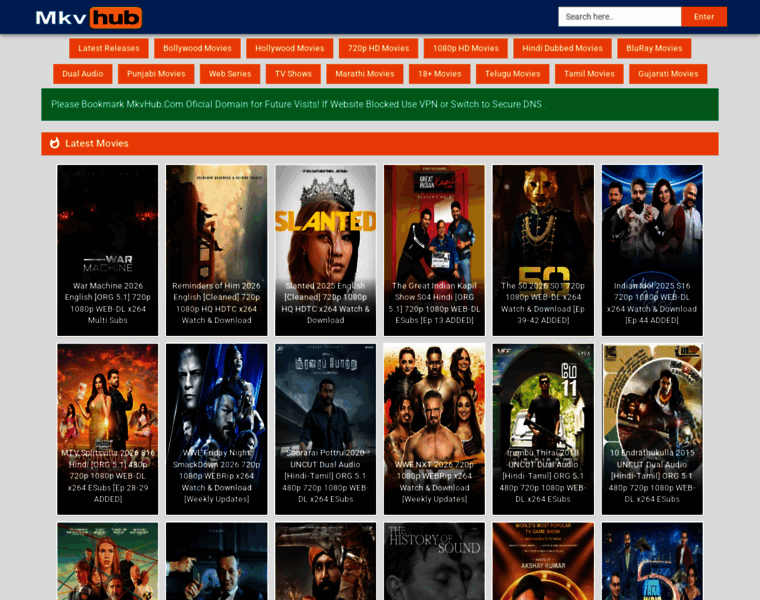Open The 50 2026 S01 card
Viewport: 760px width, 600px height.
tap(543, 250)
